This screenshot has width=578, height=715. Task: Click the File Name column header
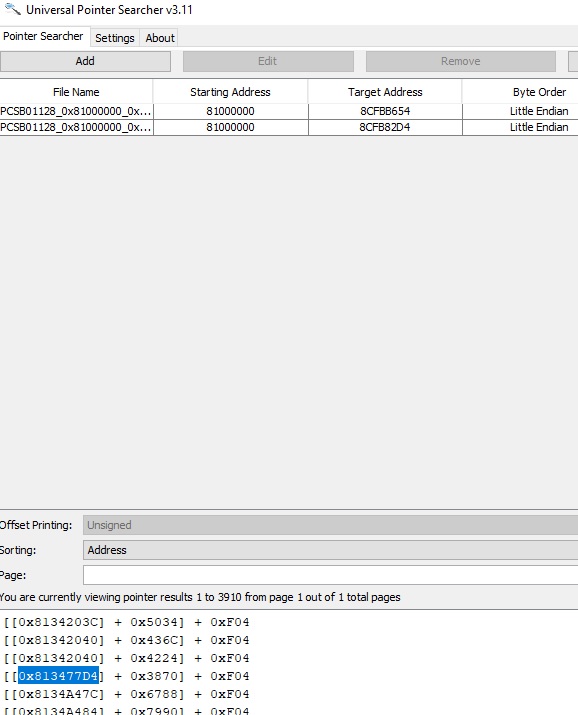[76, 92]
